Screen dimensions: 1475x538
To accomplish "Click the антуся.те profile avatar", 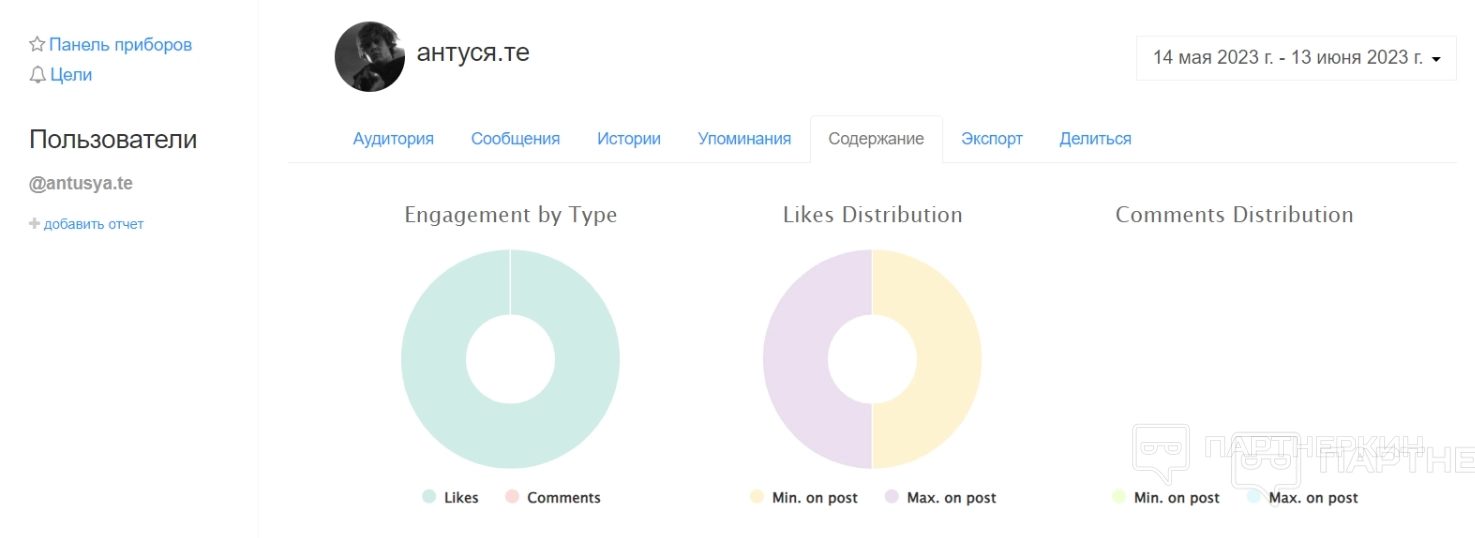I will (x=370, y=57).
